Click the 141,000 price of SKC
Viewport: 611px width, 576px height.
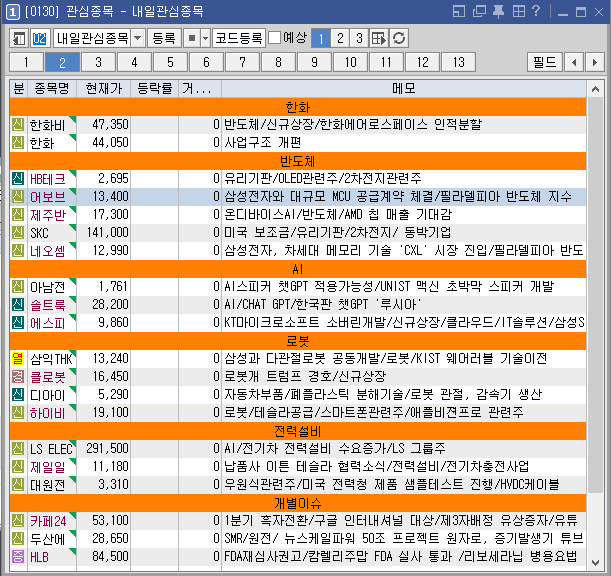108,233
